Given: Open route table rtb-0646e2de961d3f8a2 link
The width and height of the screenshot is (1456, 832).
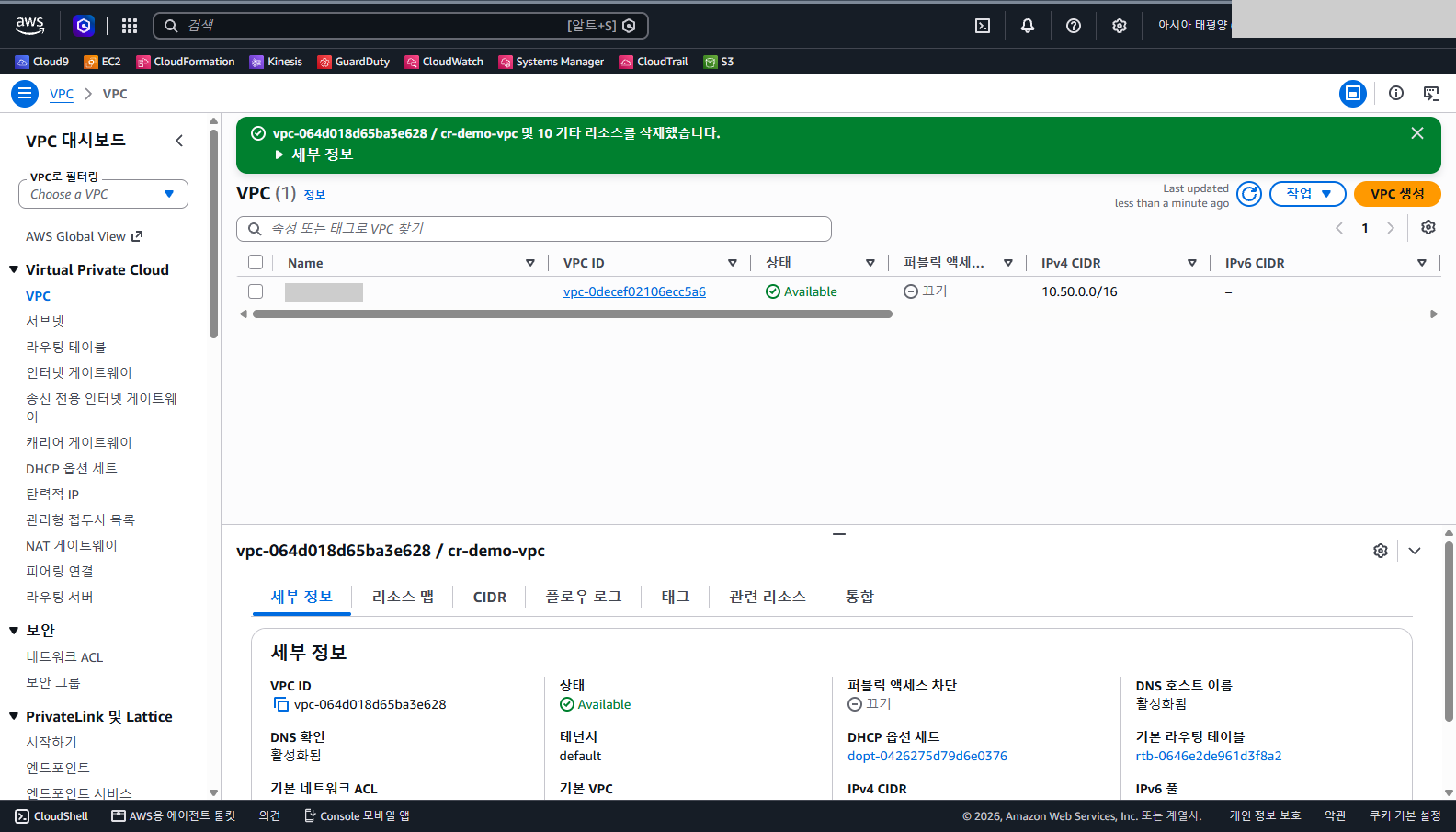Looking at the screenshot, I should coord(1209,756).
